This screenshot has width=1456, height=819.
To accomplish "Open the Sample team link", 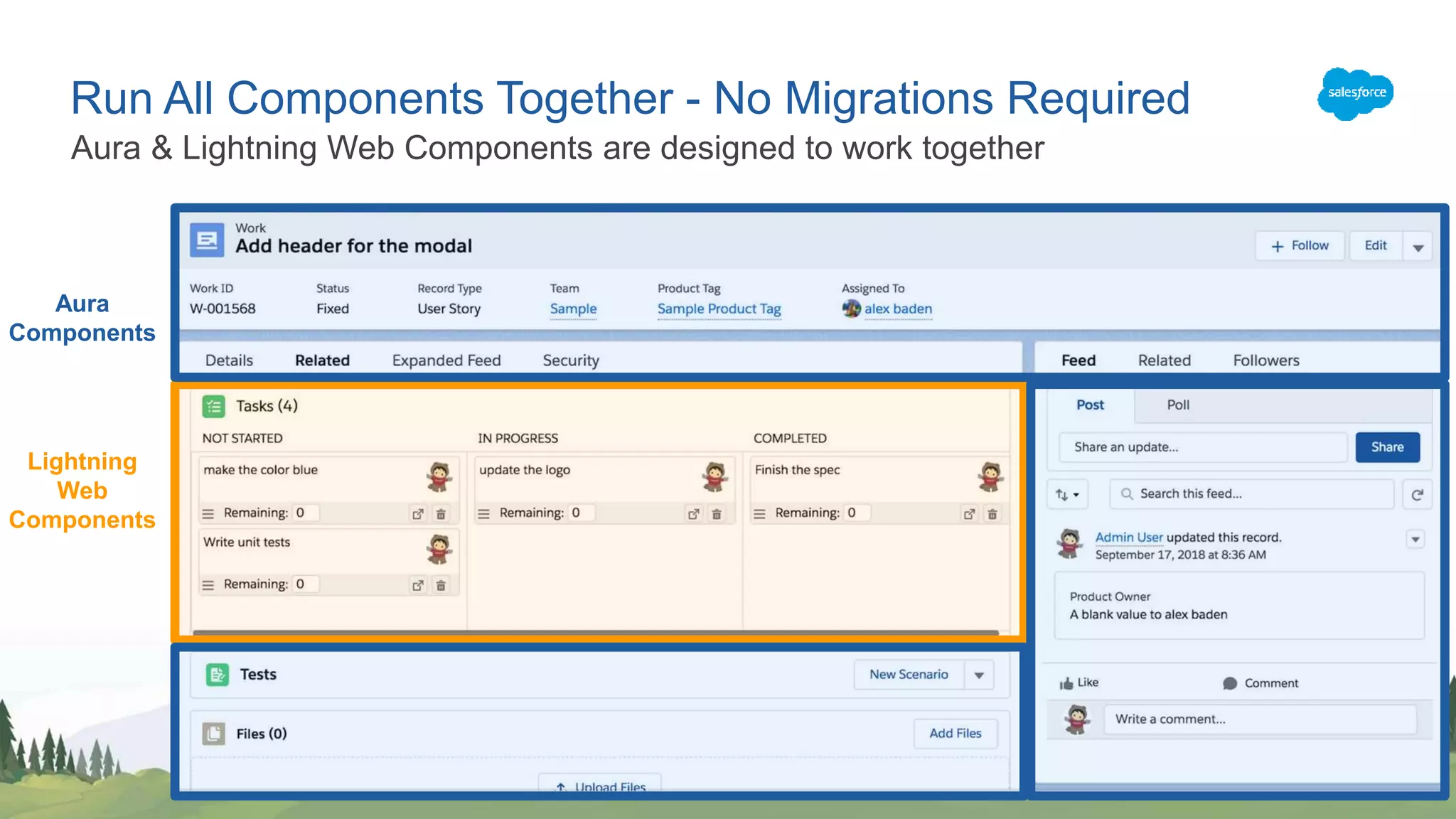I will pos(573,309).
